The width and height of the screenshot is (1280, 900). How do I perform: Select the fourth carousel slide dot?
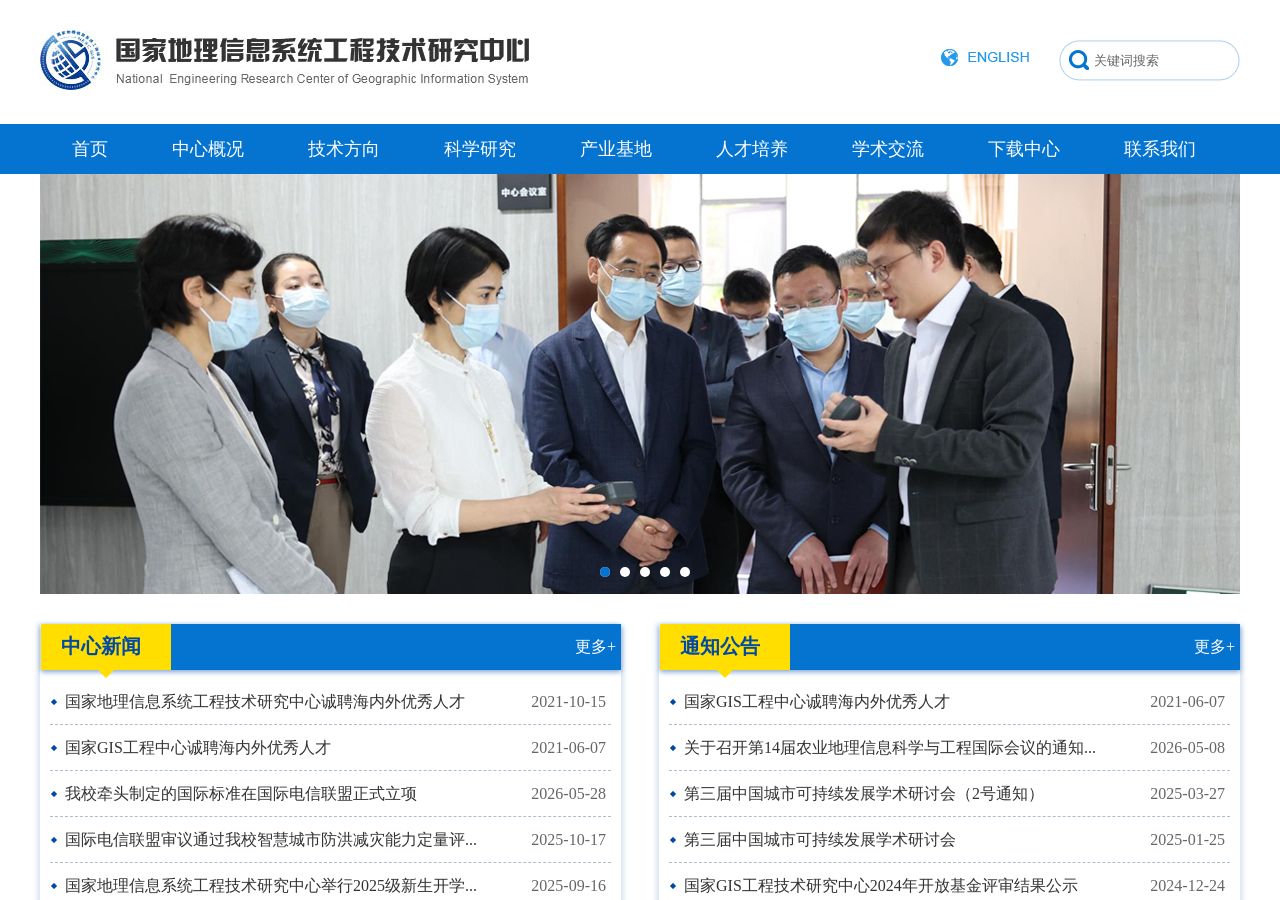(665, 572)
